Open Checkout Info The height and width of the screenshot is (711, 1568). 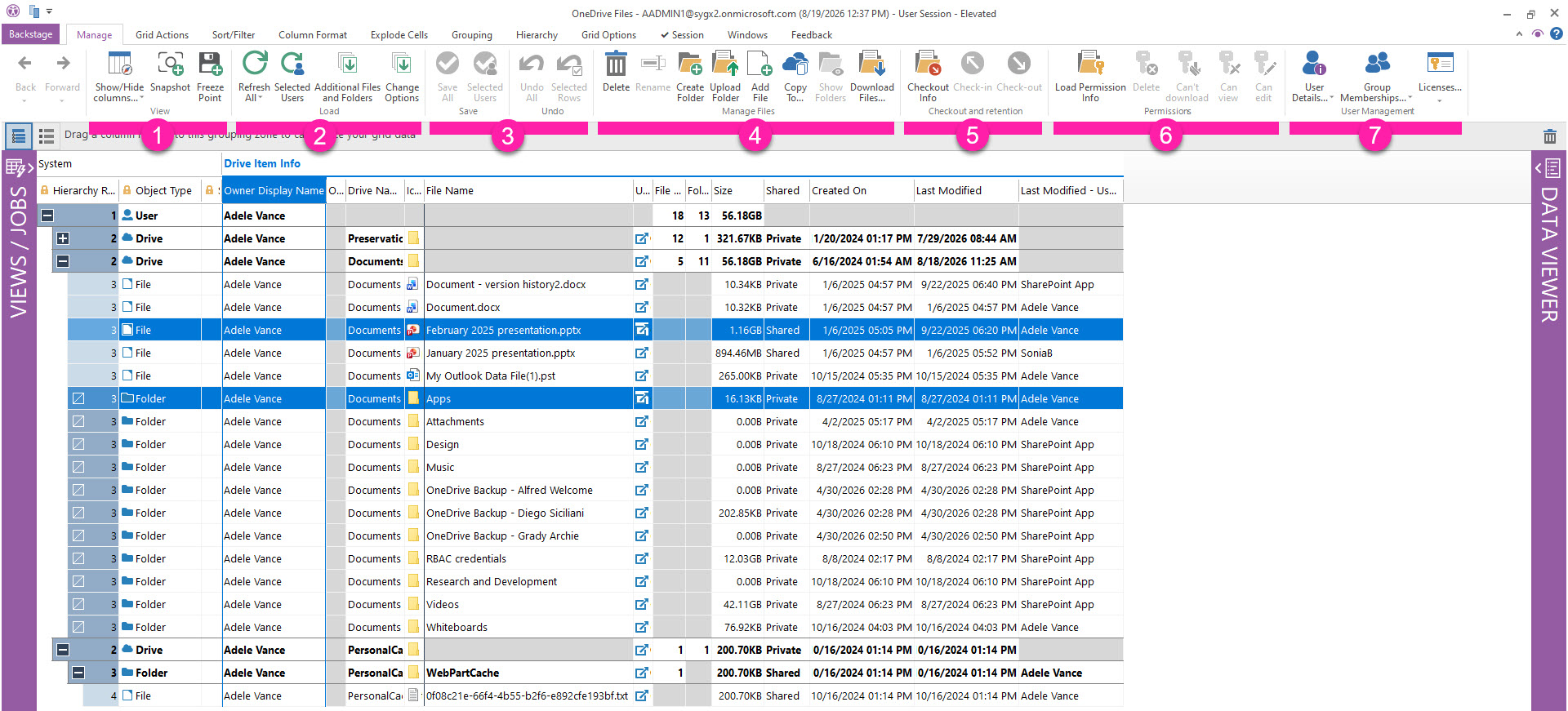(928, 76)
